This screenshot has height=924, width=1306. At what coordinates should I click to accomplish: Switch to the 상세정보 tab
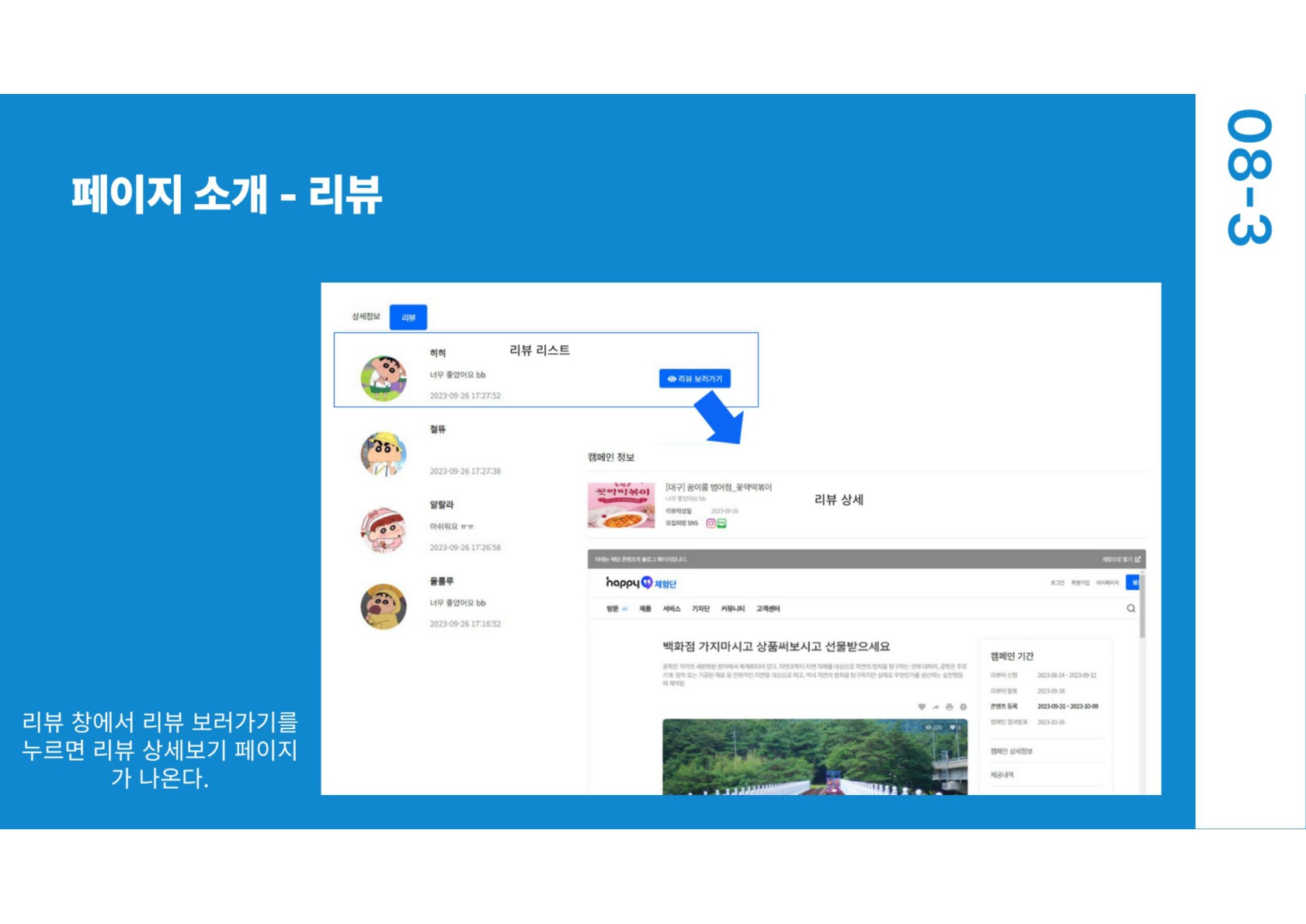pyautogui.click(x=366, y=317)
